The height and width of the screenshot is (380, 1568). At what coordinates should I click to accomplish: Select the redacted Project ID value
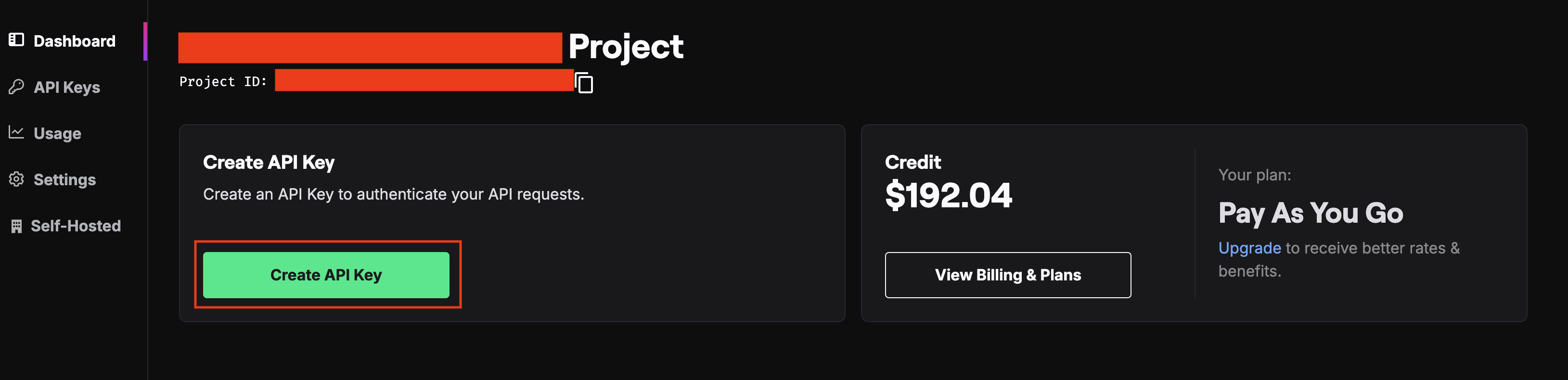[x=424, y=80]
